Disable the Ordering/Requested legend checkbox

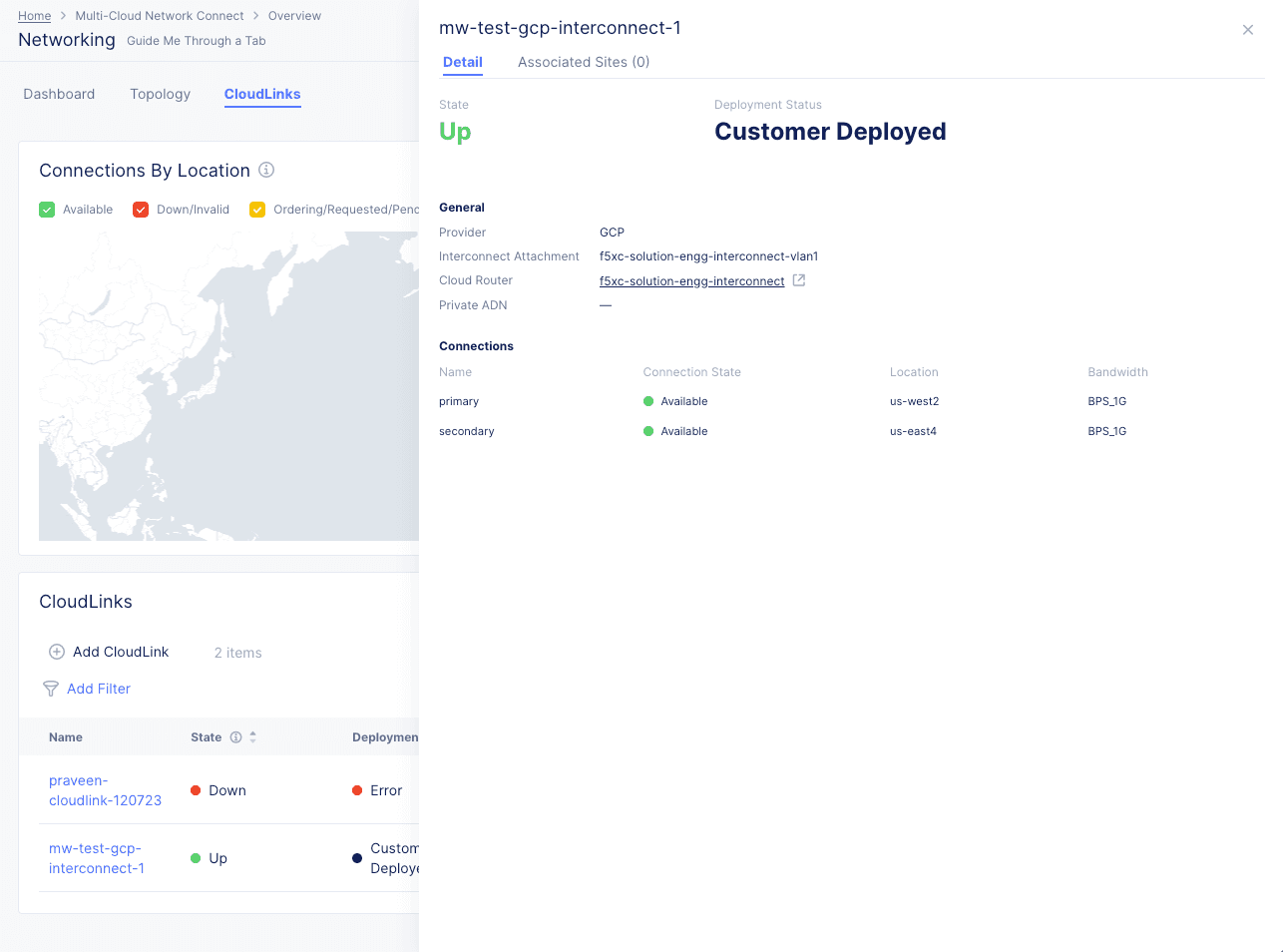(257, 209)
